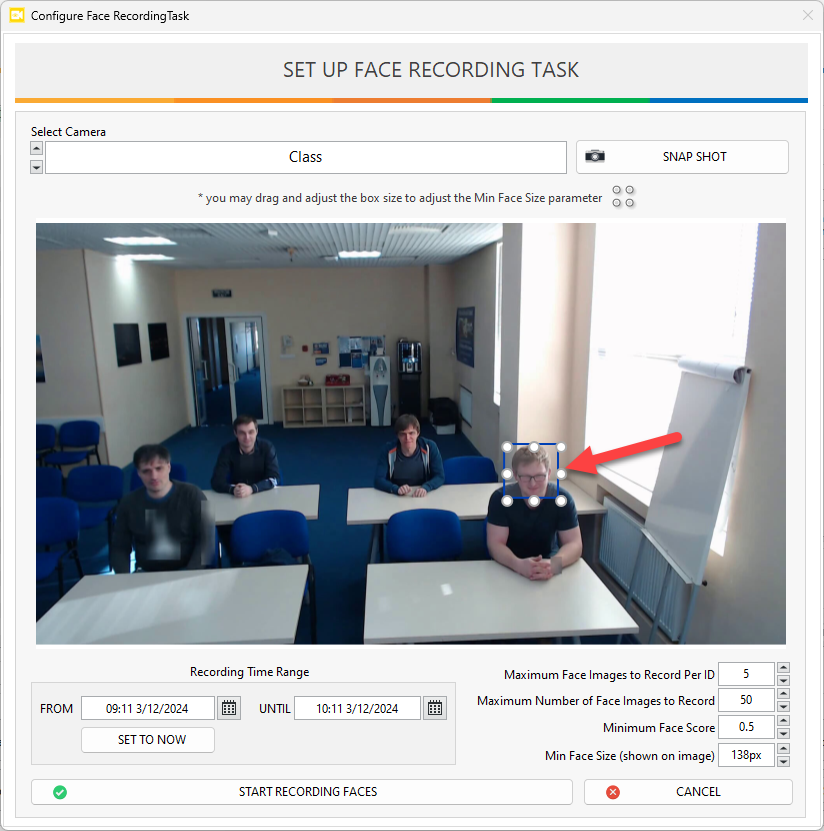Open the FROM date calendar picker

tap(229, 708)
